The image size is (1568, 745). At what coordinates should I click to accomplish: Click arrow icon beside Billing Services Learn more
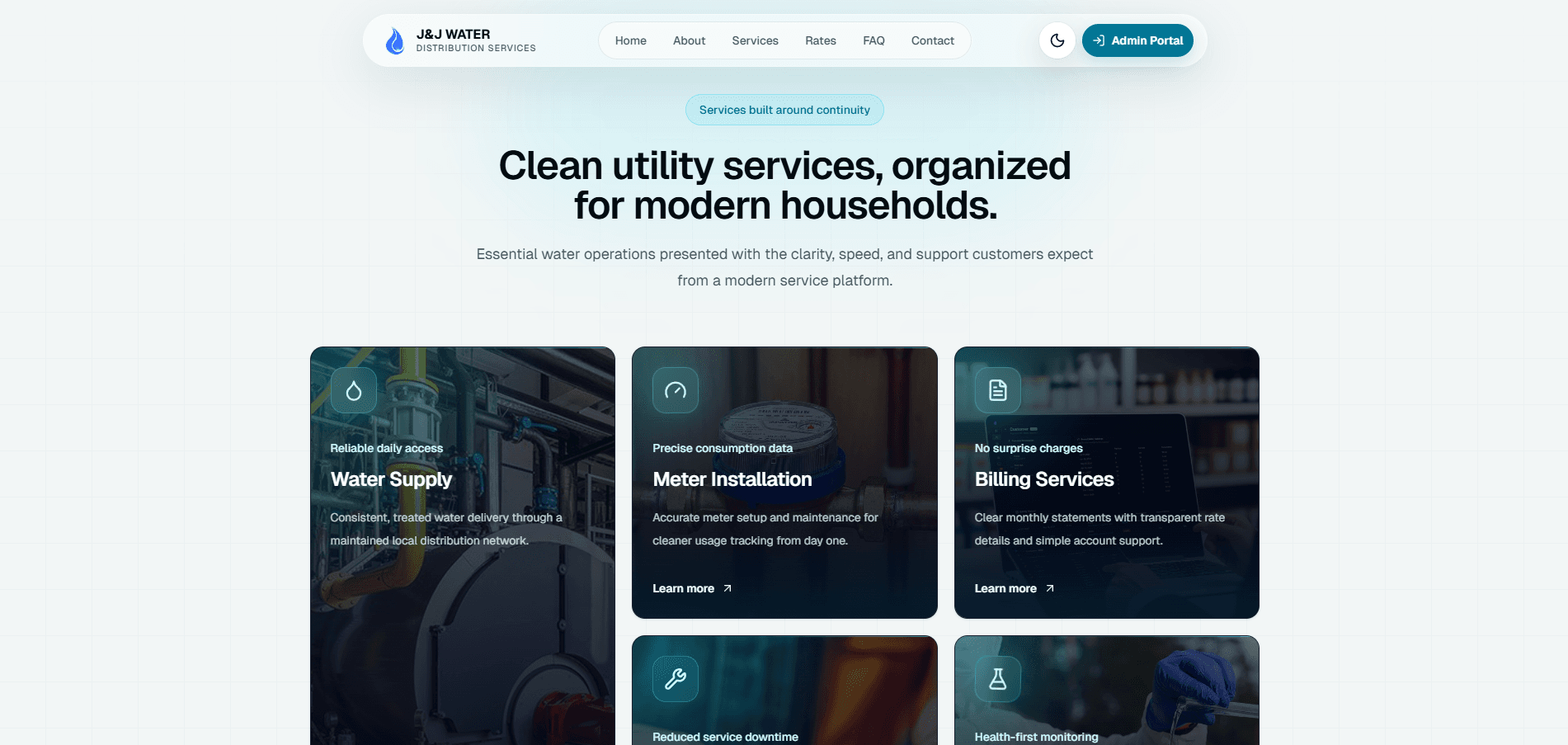coord(1050,588)
